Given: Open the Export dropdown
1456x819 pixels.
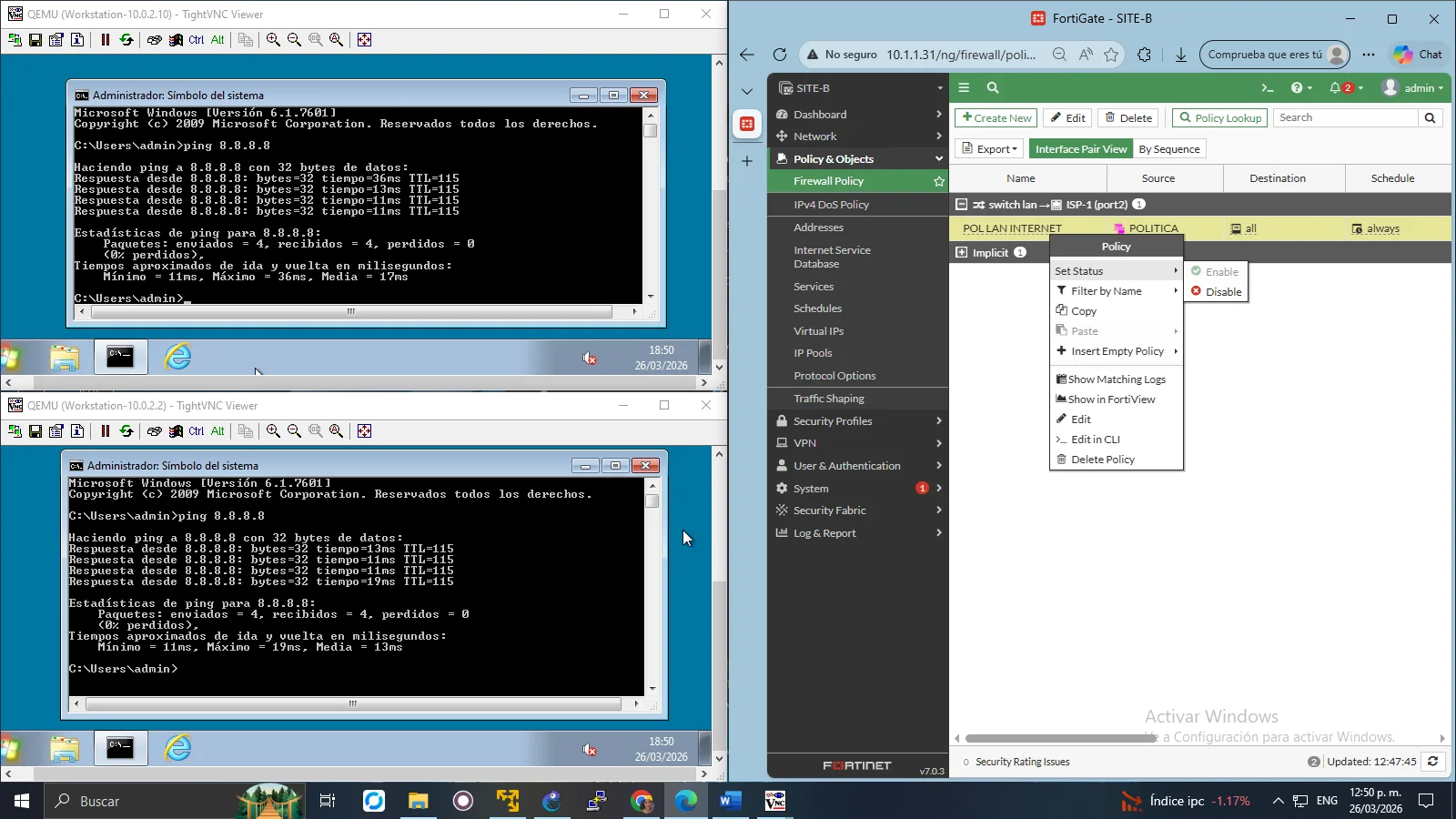Looking at the screenshot, I should 990,149.
